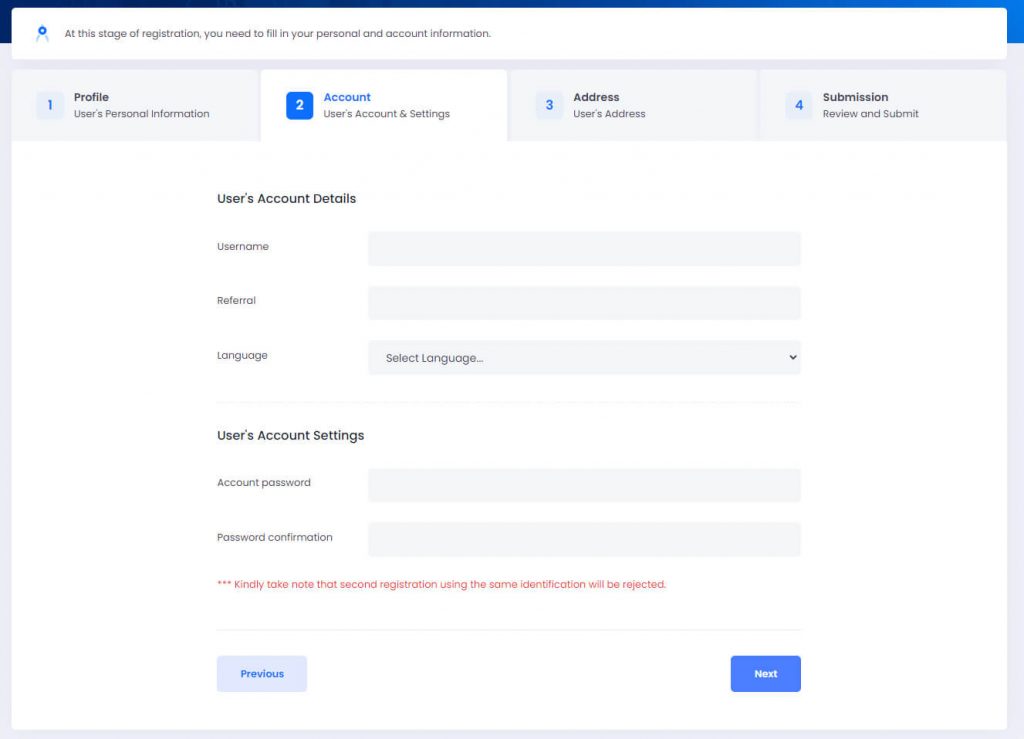Click inside the Referral field
The height and width of the screenshot is (739, 1024).
click(x=584, y=302)
